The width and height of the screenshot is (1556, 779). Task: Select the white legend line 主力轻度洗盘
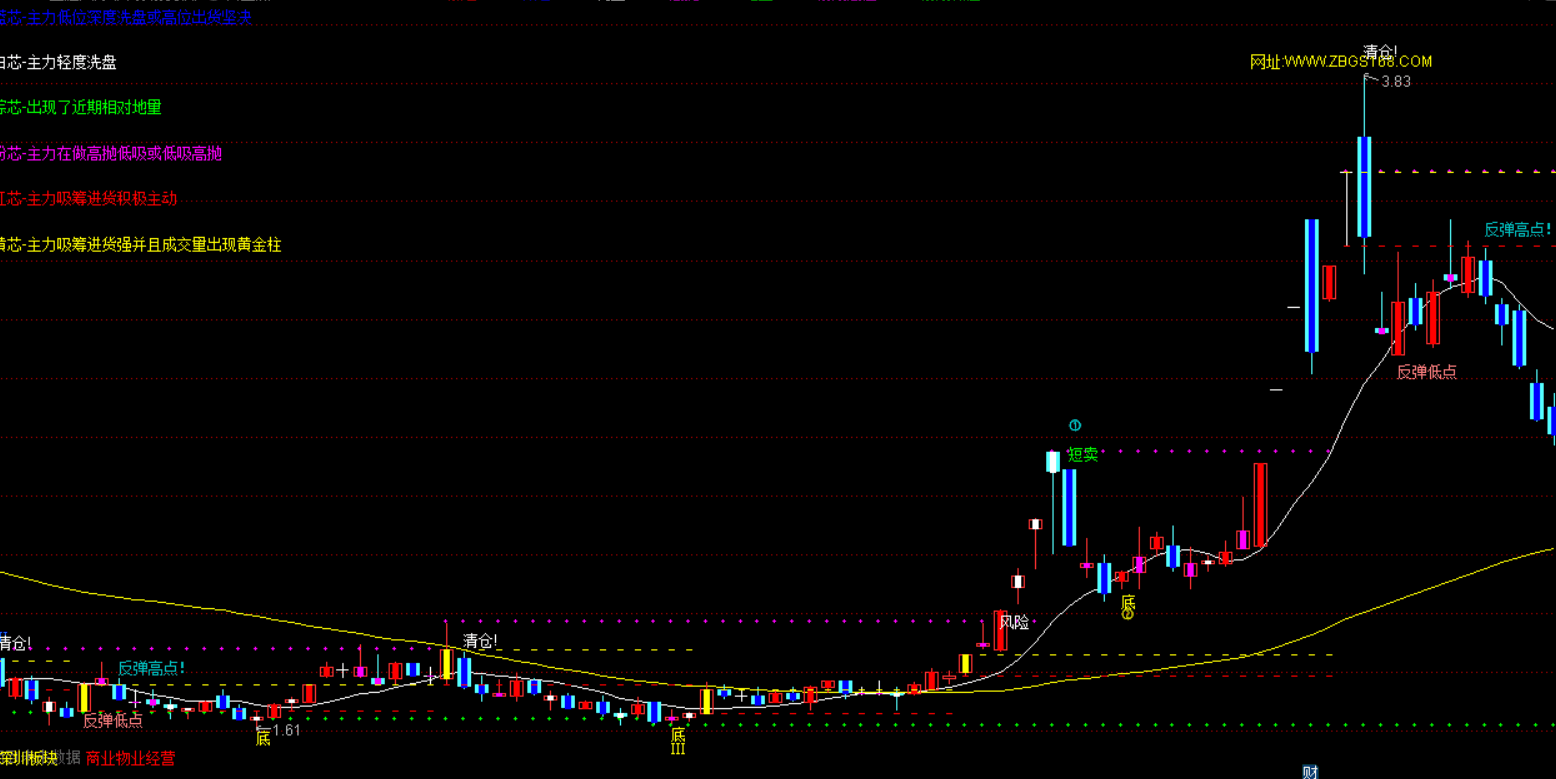(58, 63)
